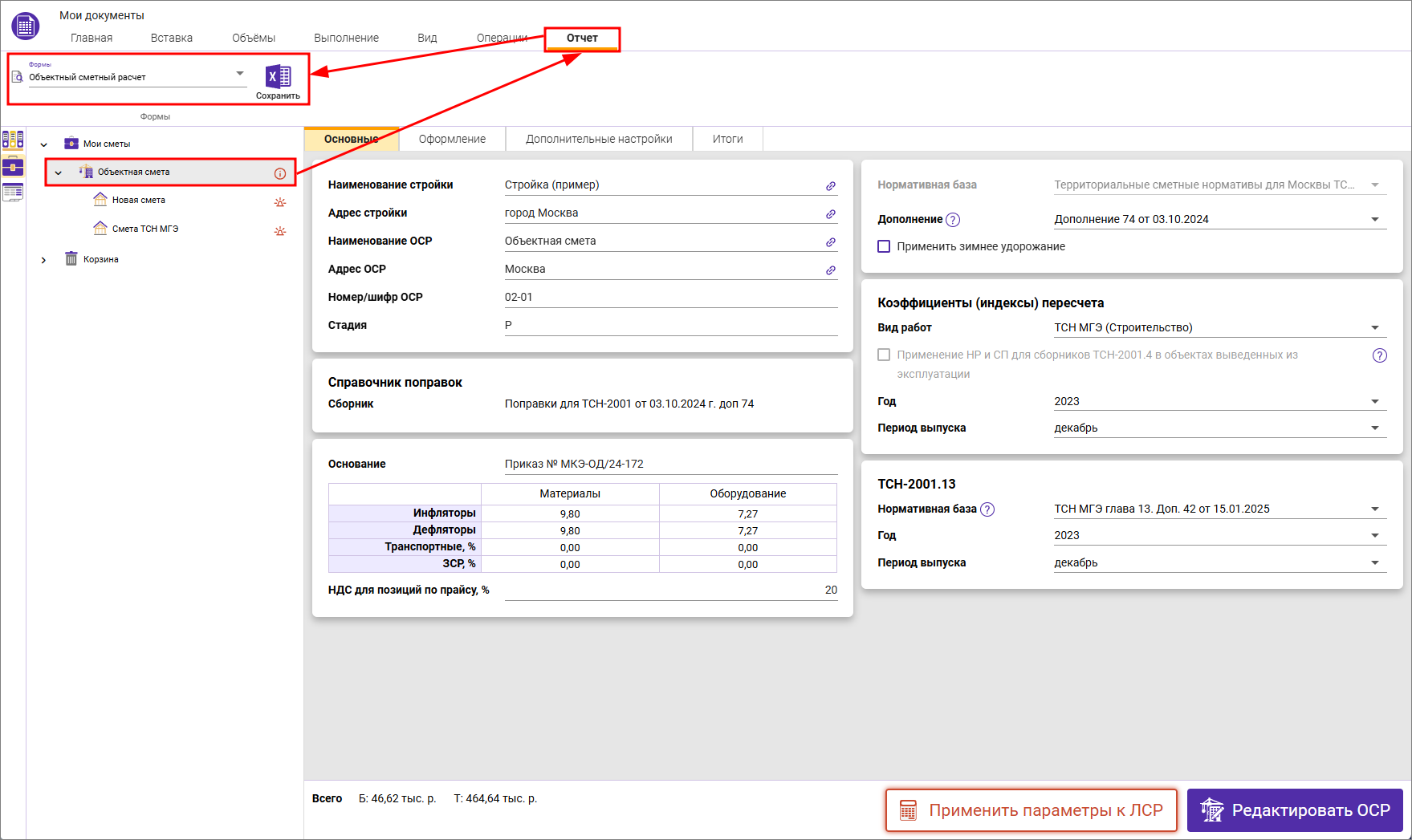Image resolution: width=1412 pixels, height=840 pixels.
Task: Enable Применить зимнее удорожание checkbox
Action: click(884, 246)
